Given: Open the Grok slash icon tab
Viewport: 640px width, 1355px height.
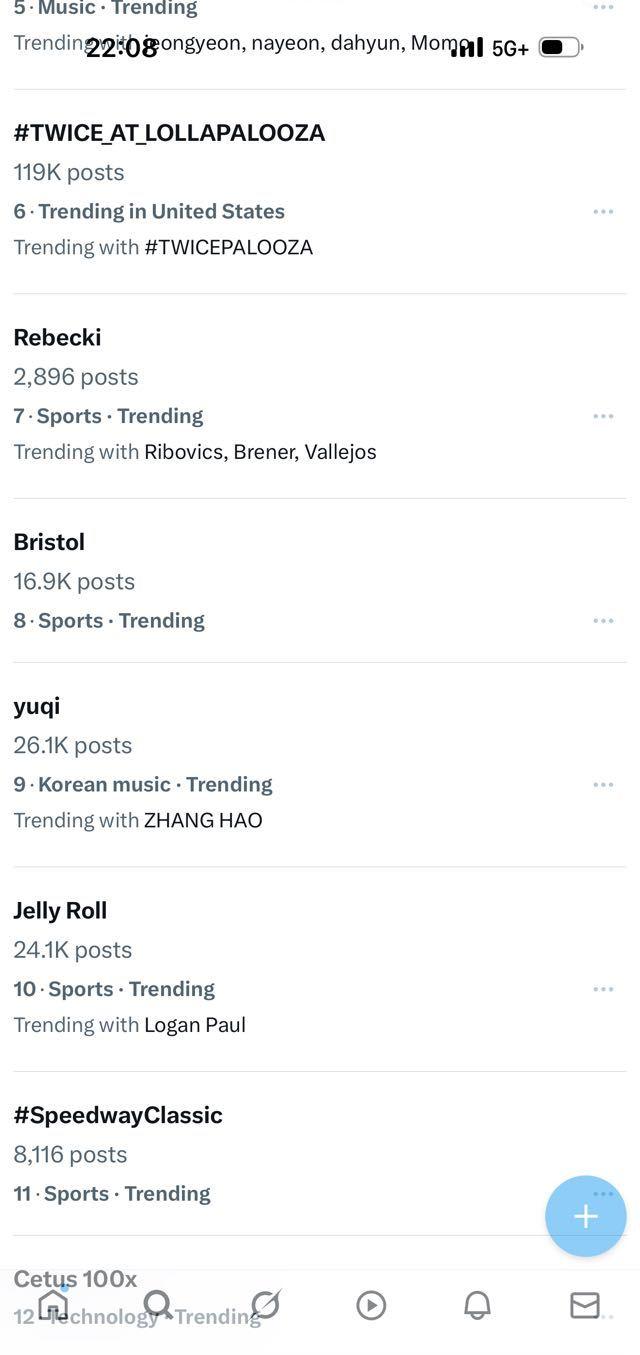Looking at the screenshot, I should (265, 1304).
